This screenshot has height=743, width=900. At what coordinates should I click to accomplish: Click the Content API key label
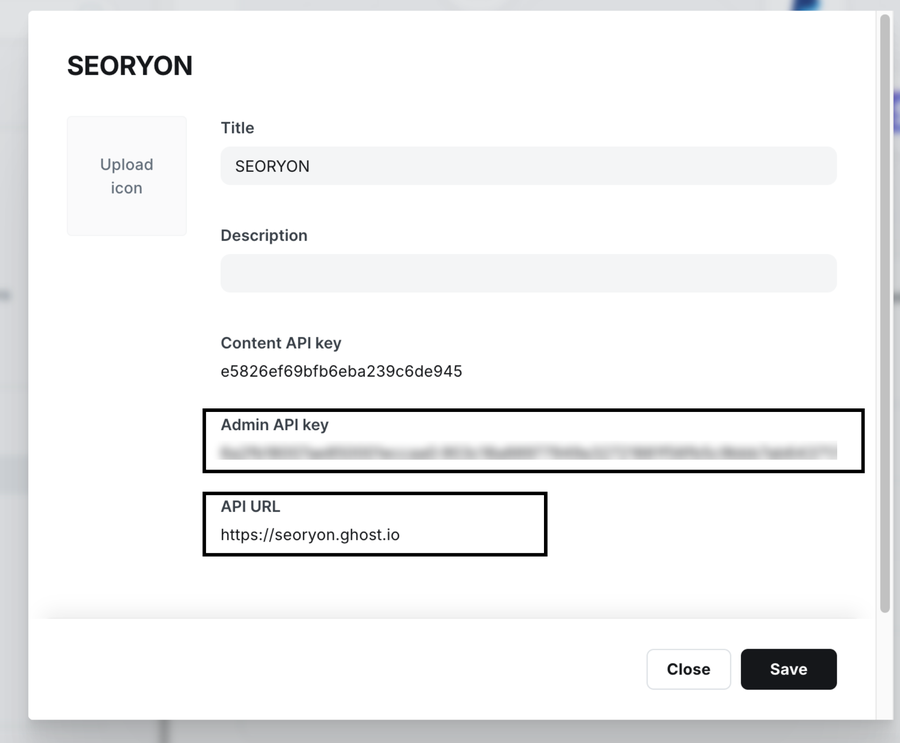pyautogui.click(x=281, y=343)
